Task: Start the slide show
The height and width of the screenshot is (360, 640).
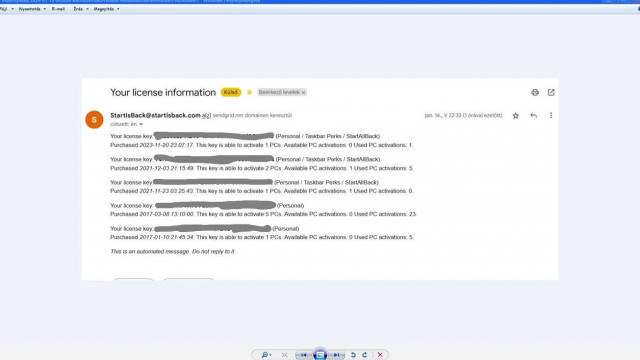Action: coord(320,355)
